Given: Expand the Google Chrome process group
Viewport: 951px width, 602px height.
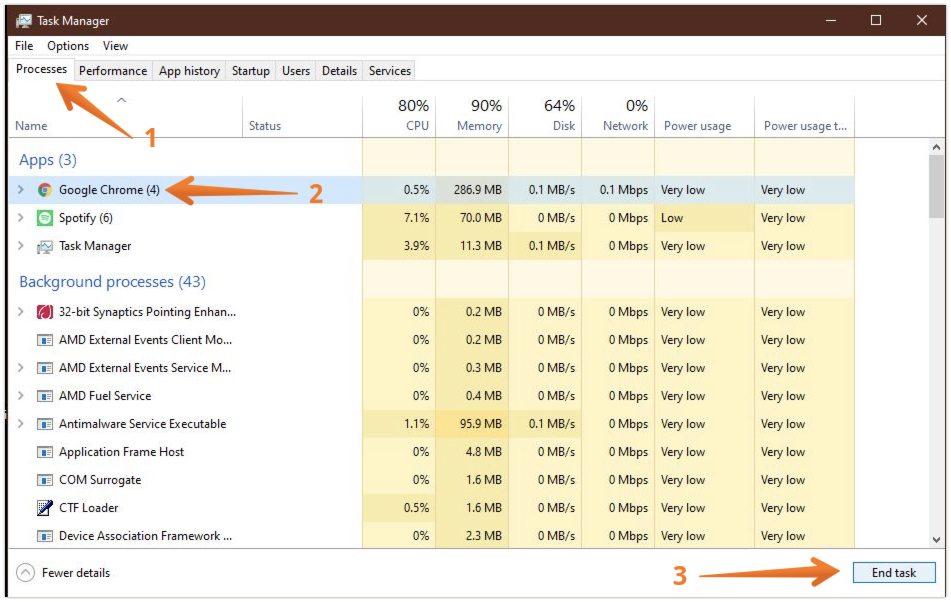Looking at the screenshot, I should [22, 189].
